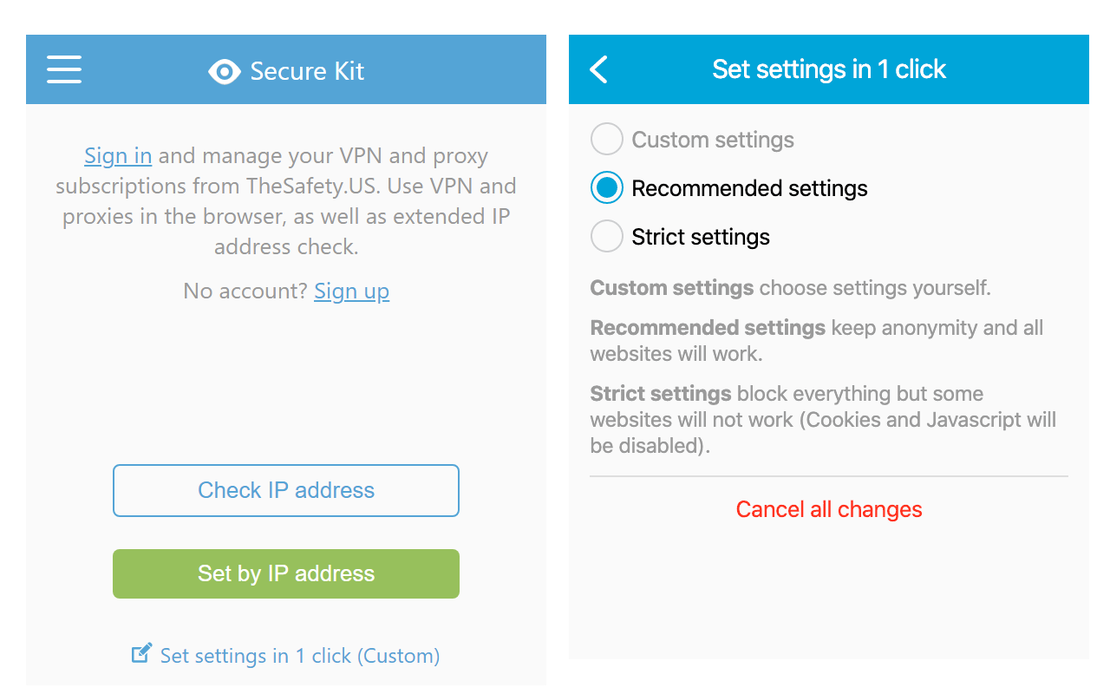Click the Recommended settings option label text
The width and height of the screenshot is (1110, 694).
(x=749, y=188)
